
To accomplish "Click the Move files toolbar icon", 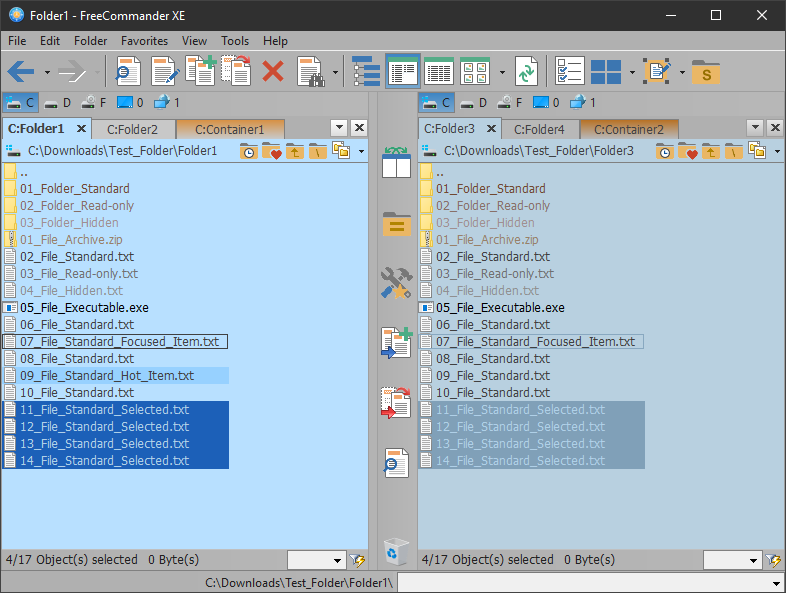I will (x=236, y=70).
